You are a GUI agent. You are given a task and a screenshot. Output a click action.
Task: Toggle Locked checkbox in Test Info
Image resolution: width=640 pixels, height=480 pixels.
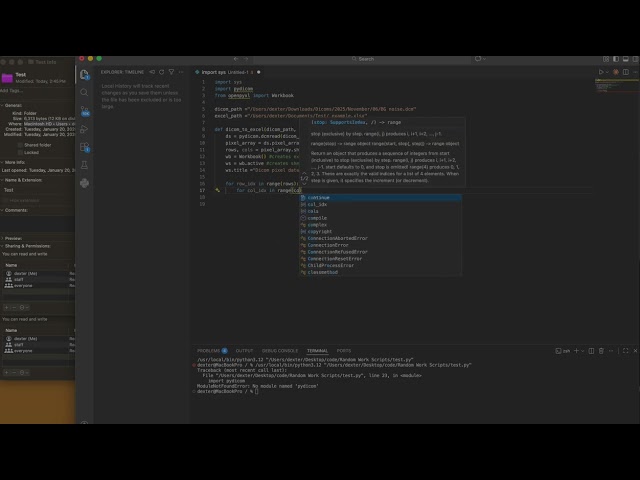pyautogui.click(x=20, y=152)
